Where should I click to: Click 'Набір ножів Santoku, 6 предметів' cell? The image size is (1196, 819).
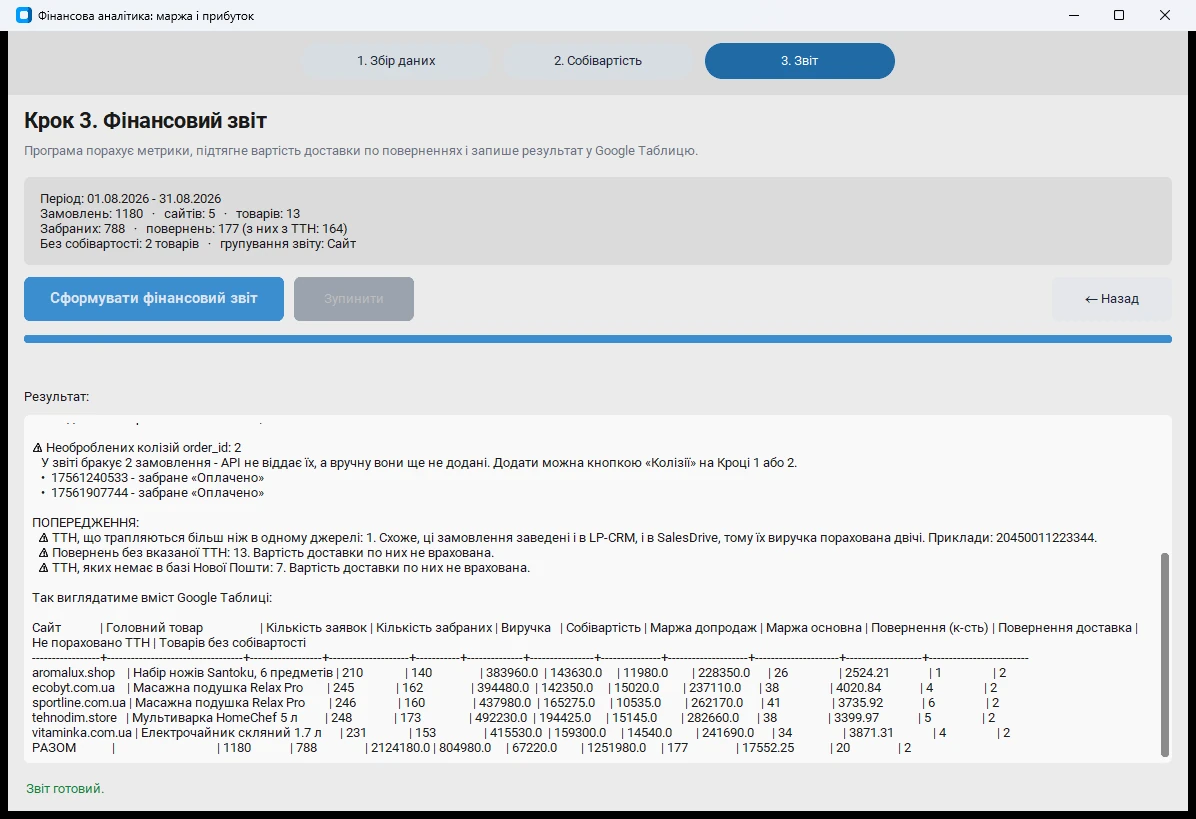point(233,673)
